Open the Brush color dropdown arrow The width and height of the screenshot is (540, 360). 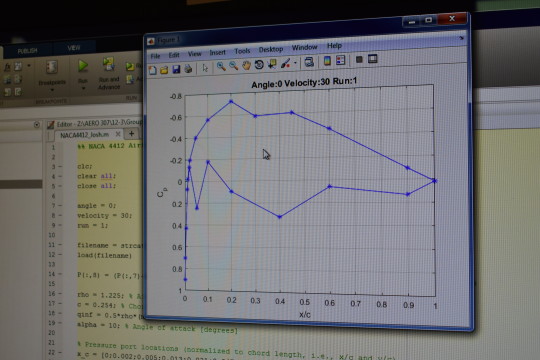[295, 63]
